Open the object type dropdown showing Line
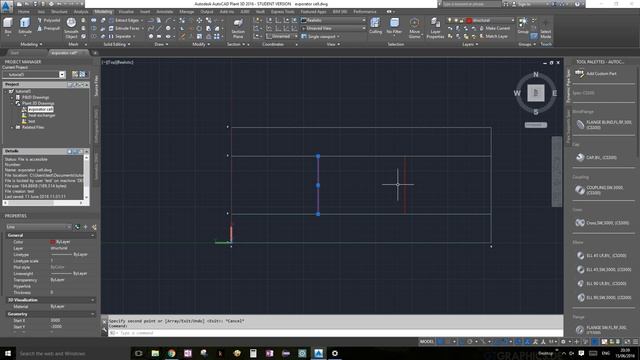The height and width of the screenshot is (360, 640). [x=38, y=227]
